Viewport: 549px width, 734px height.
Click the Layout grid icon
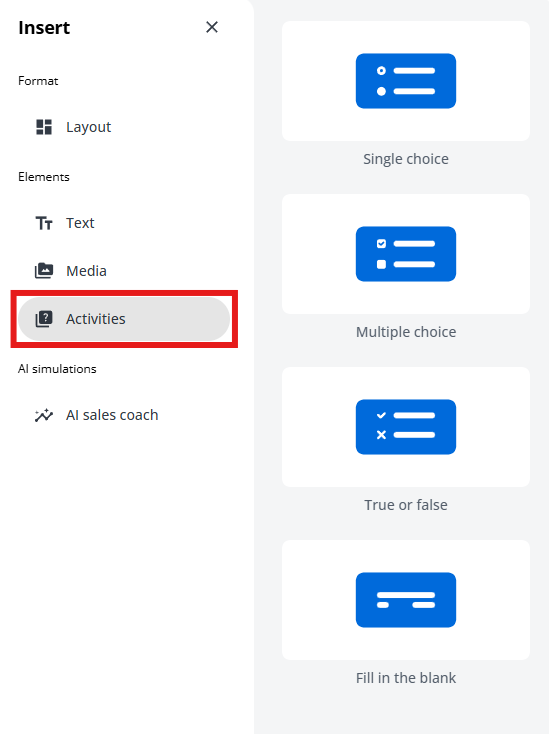pos(44,127)
